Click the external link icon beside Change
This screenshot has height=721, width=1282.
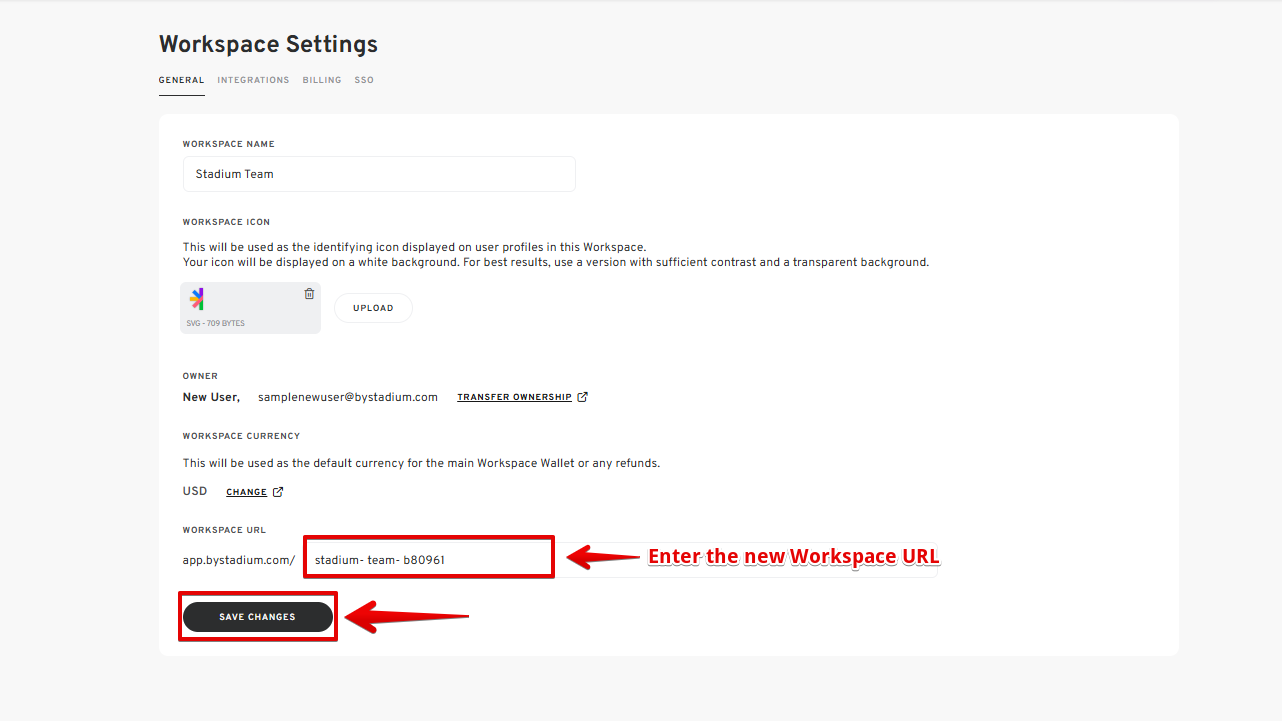pyautogui.click(x=278, y=492)
